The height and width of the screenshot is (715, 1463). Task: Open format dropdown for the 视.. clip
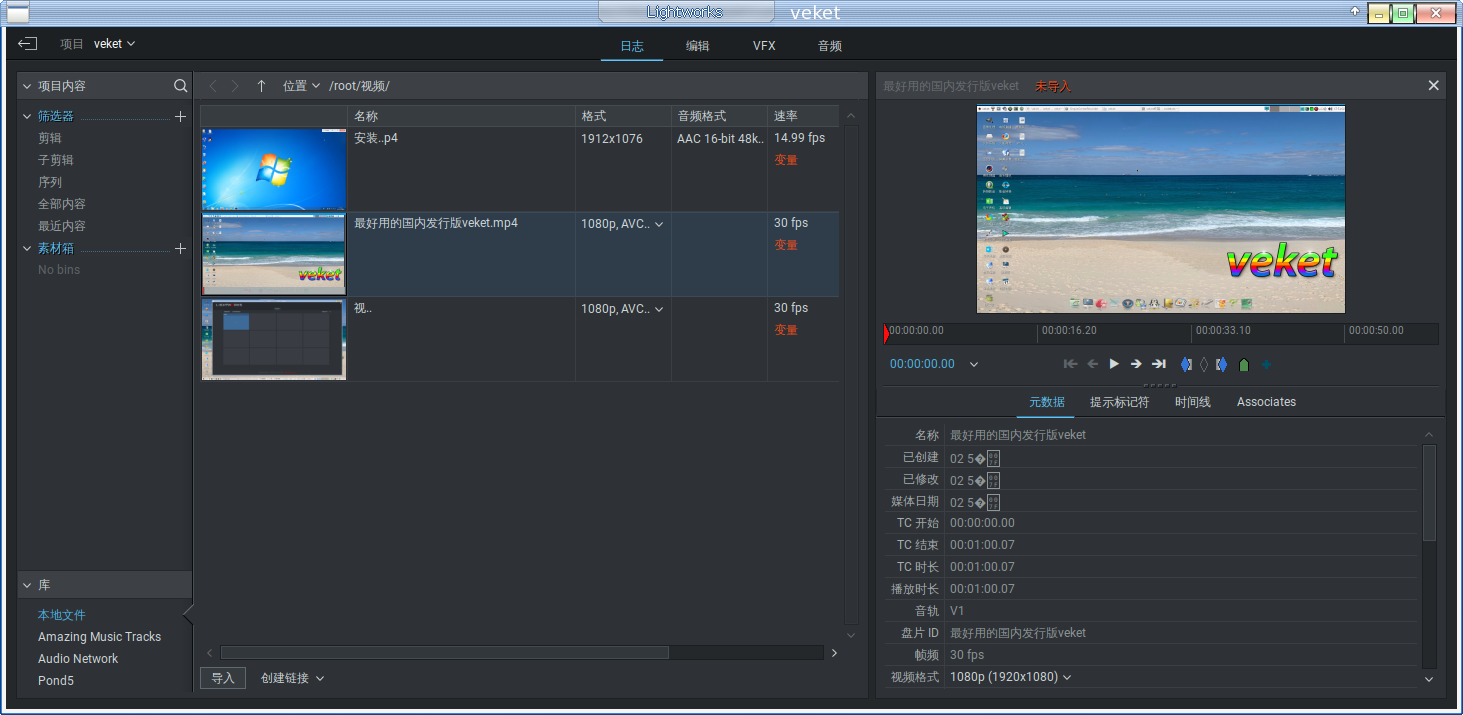click(659, 309)
